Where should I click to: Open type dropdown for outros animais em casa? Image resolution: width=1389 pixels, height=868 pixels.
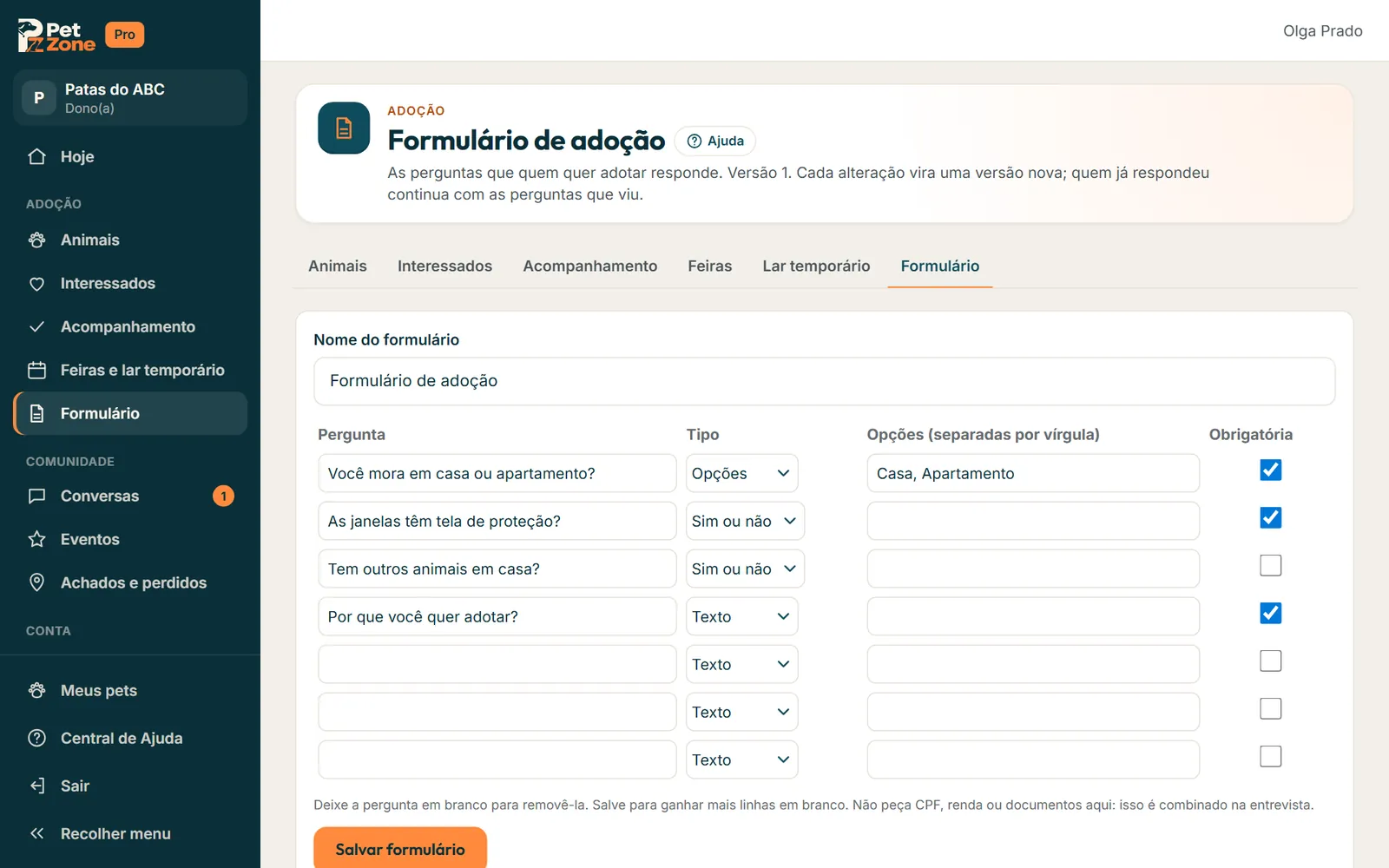tap(745, 569)
